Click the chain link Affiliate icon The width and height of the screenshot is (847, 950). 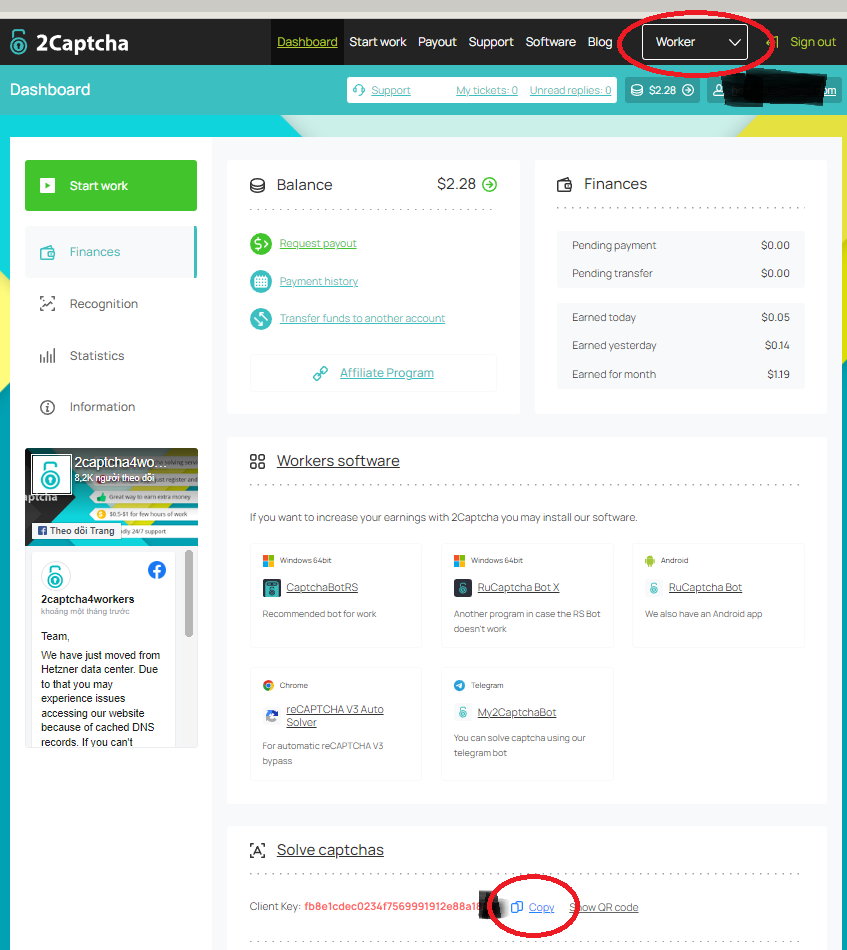tap(321, 373)
